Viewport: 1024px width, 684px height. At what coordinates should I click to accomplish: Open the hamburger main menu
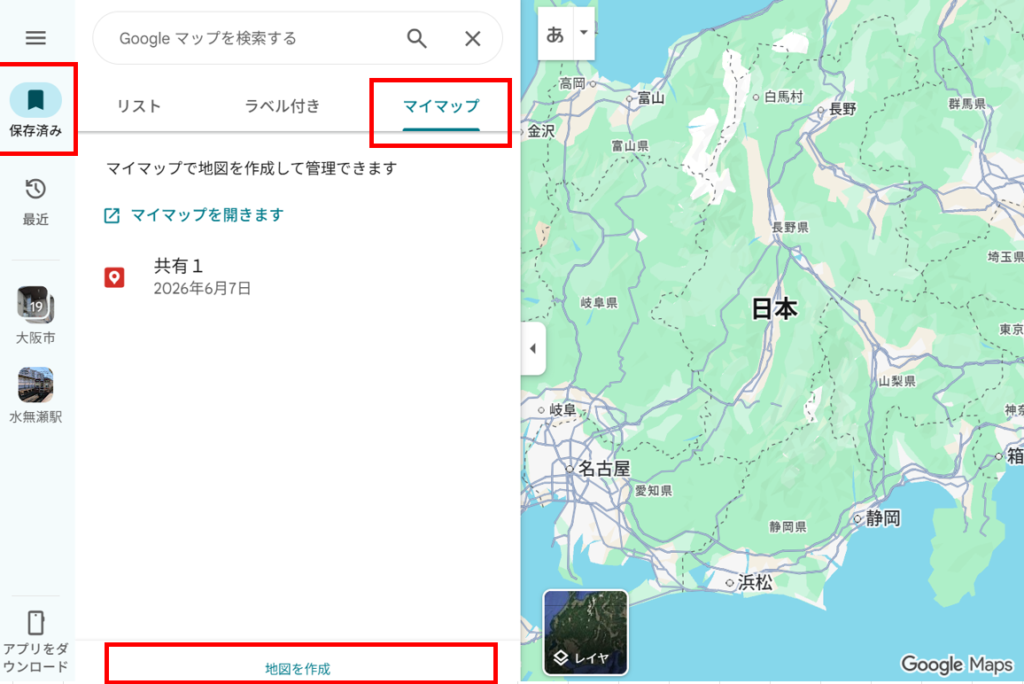[35, 38]
